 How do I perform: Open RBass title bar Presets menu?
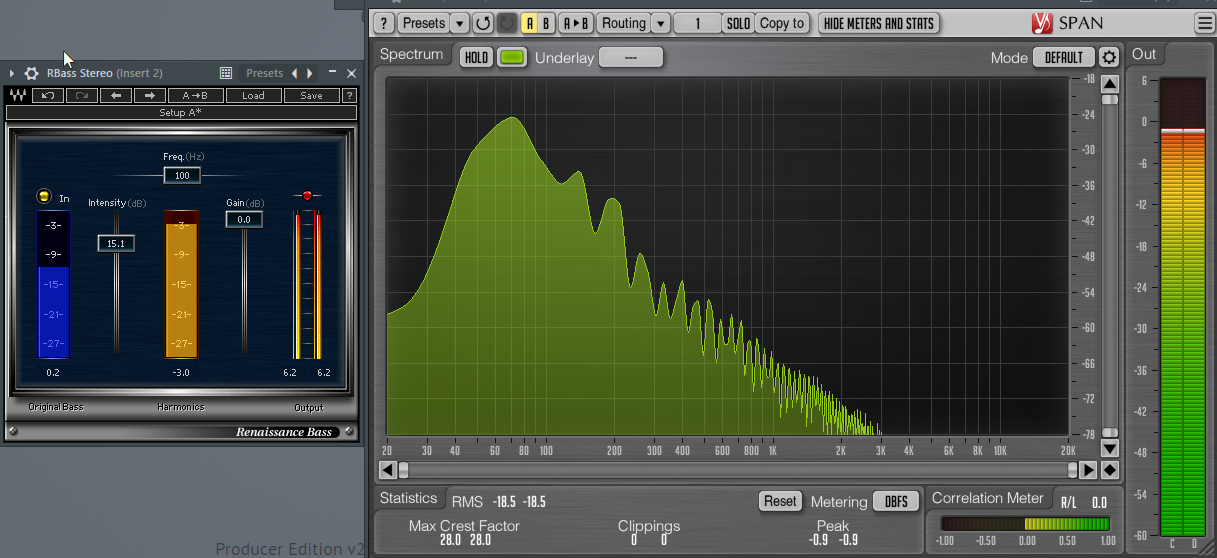pyautogui.click(x=265, y=73)
